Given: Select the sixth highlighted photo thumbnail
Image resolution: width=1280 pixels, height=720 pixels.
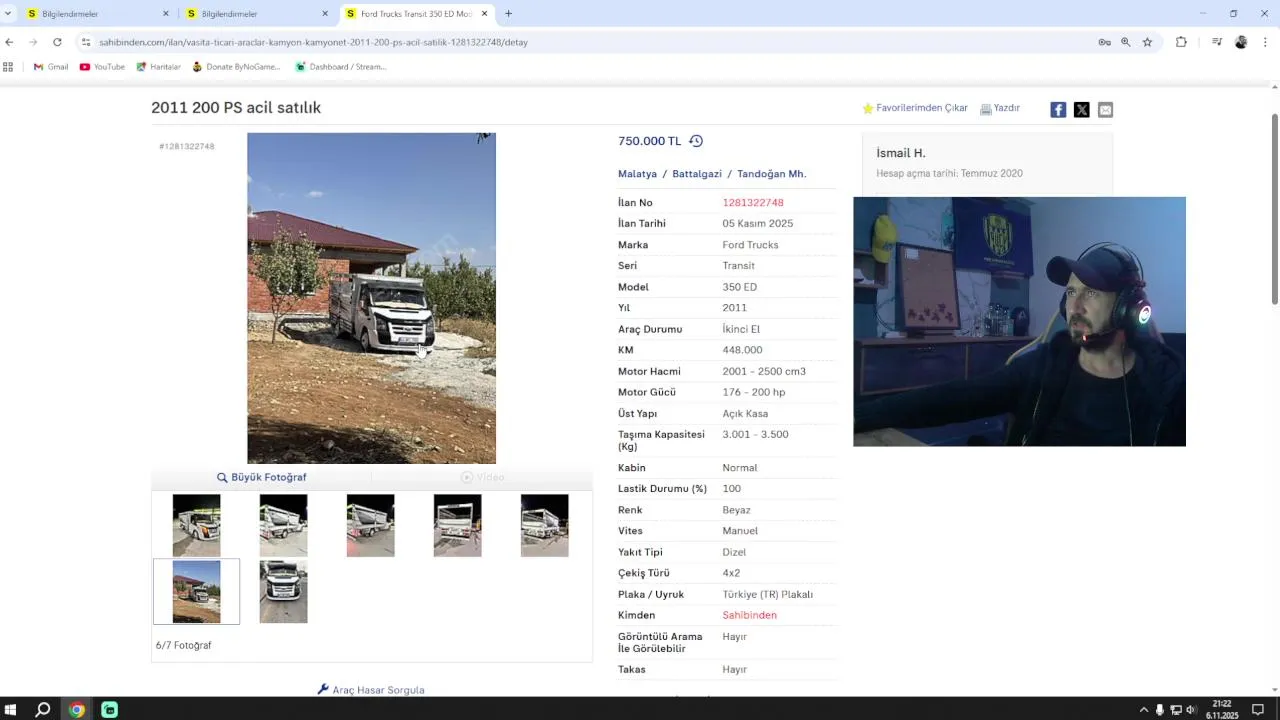Looking at the screenshot, I should (196, 591).
